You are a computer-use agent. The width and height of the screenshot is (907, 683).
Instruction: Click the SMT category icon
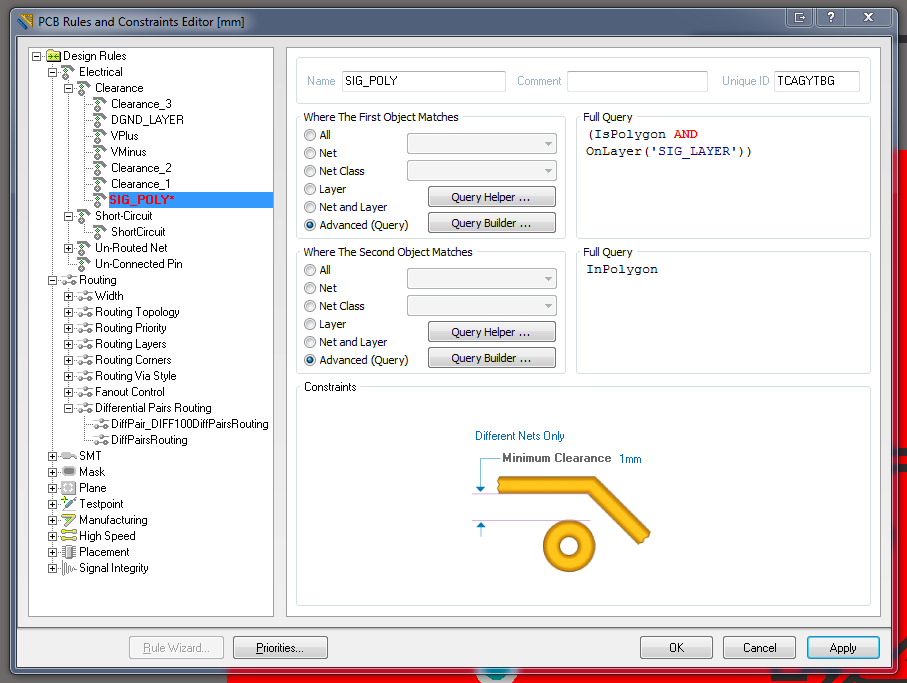[x=69, y=456]
